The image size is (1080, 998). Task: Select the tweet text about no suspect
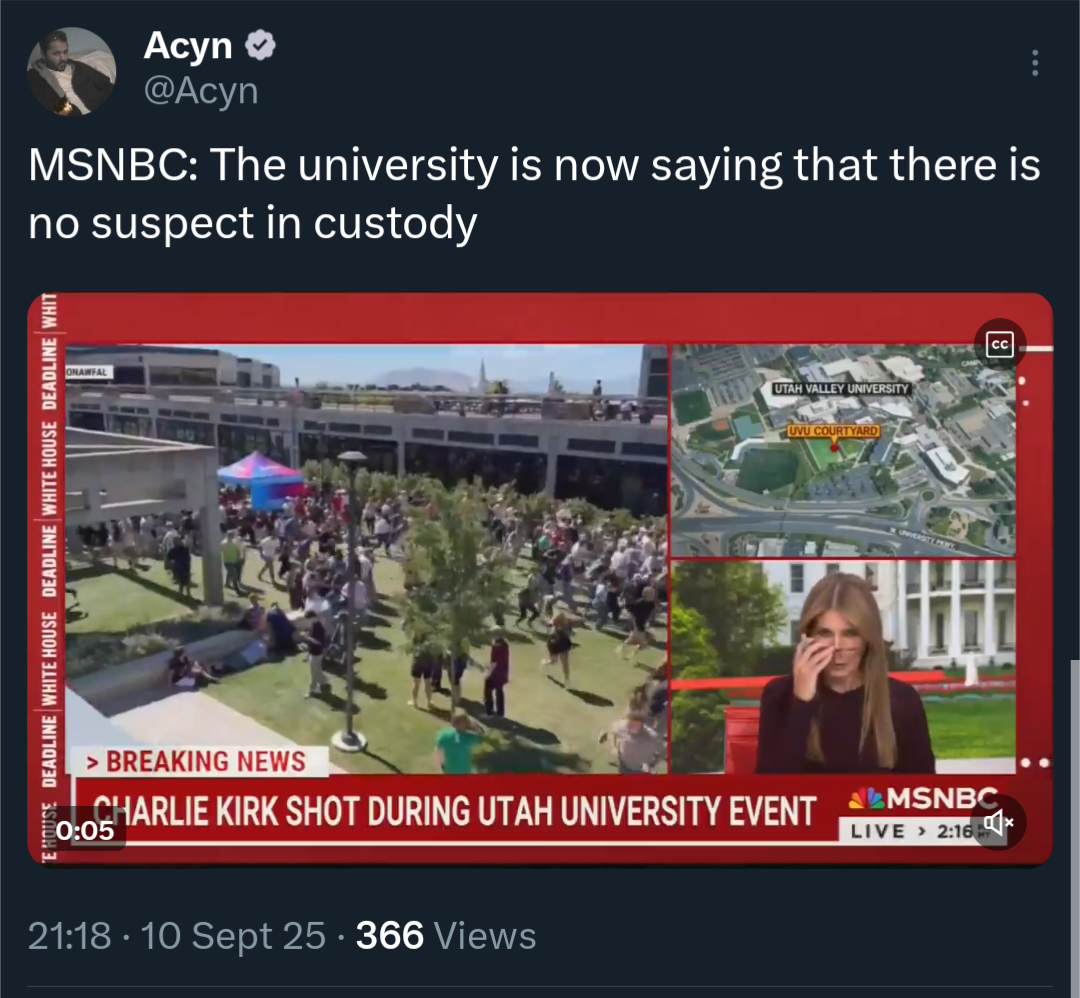pos(534,194)
